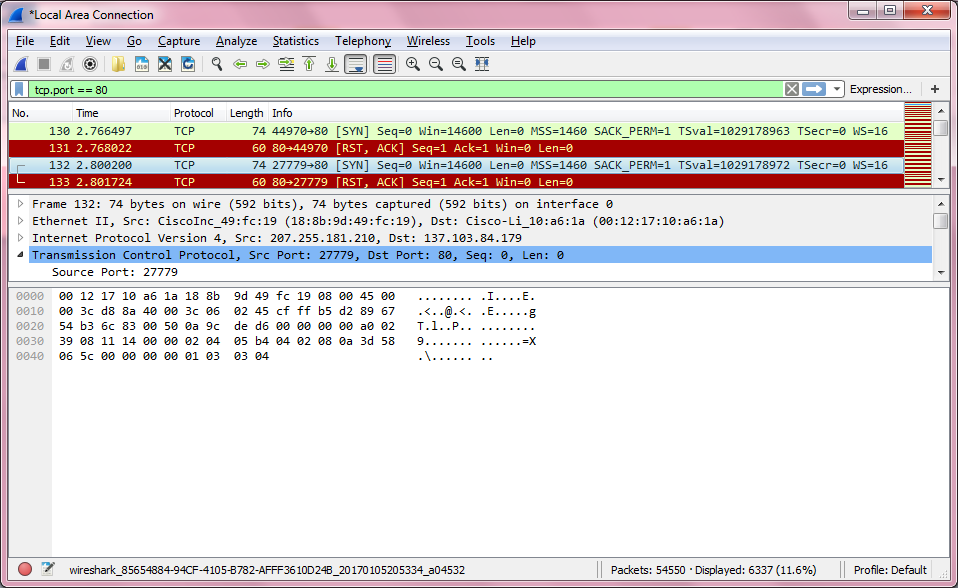Zoom out of packet text
The width and height of the screenshot is (958, 588).
pyautogui.click(x=436, y=64)
